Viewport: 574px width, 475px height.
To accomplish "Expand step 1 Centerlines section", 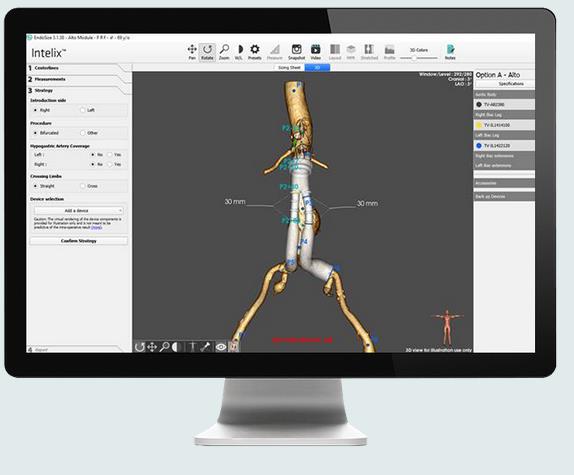I will [x=79, y=68].
